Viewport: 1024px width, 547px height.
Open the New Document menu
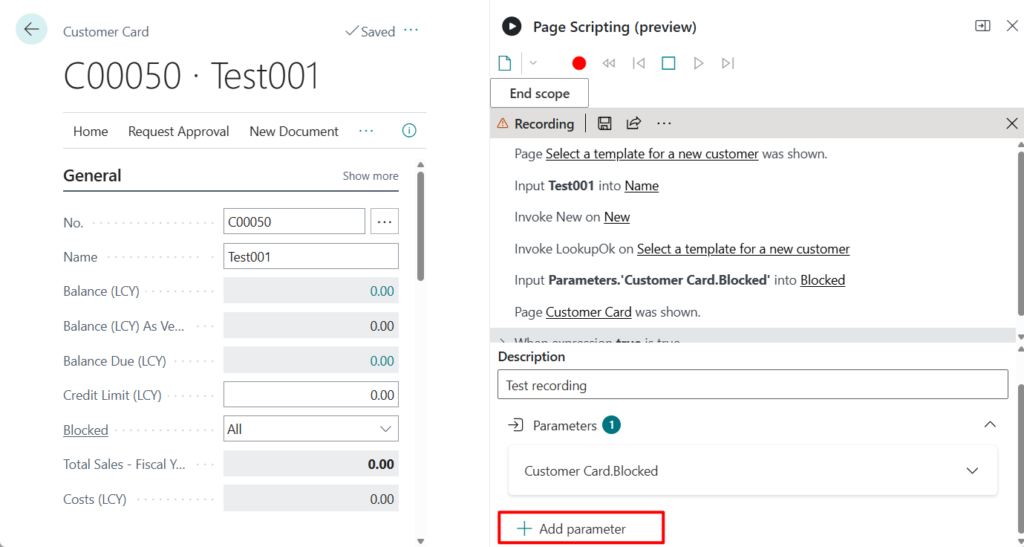(x=294, y=131)
